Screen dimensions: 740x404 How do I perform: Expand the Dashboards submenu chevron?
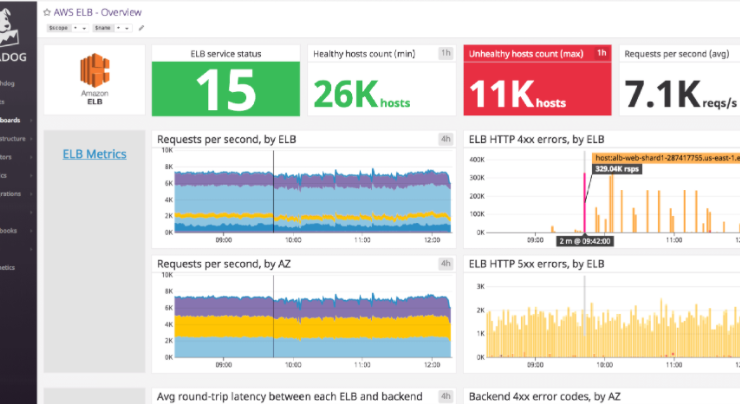point(31,120)
